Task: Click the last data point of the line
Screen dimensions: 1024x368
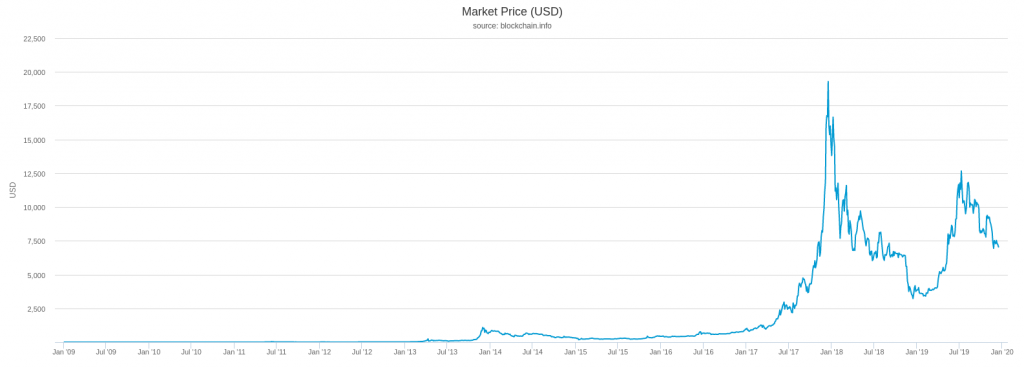Action: [x=999, y=247]
